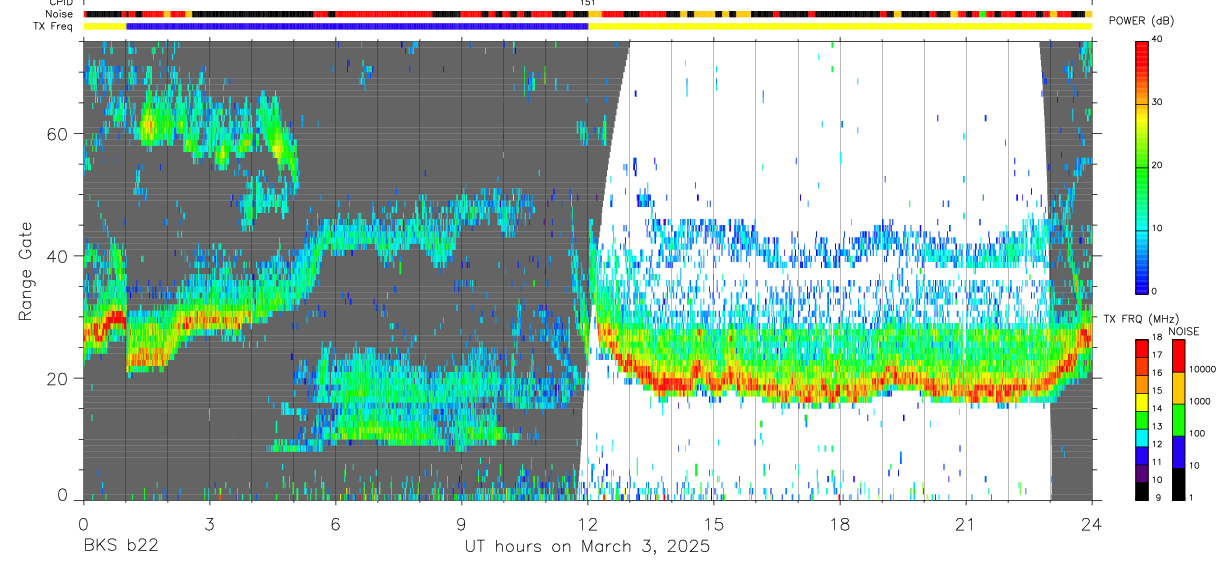Click the 9 tick on UT hours axis
Image resolution: width=1228 pixels, height=567 pixels.
click(x=461, y=524)
